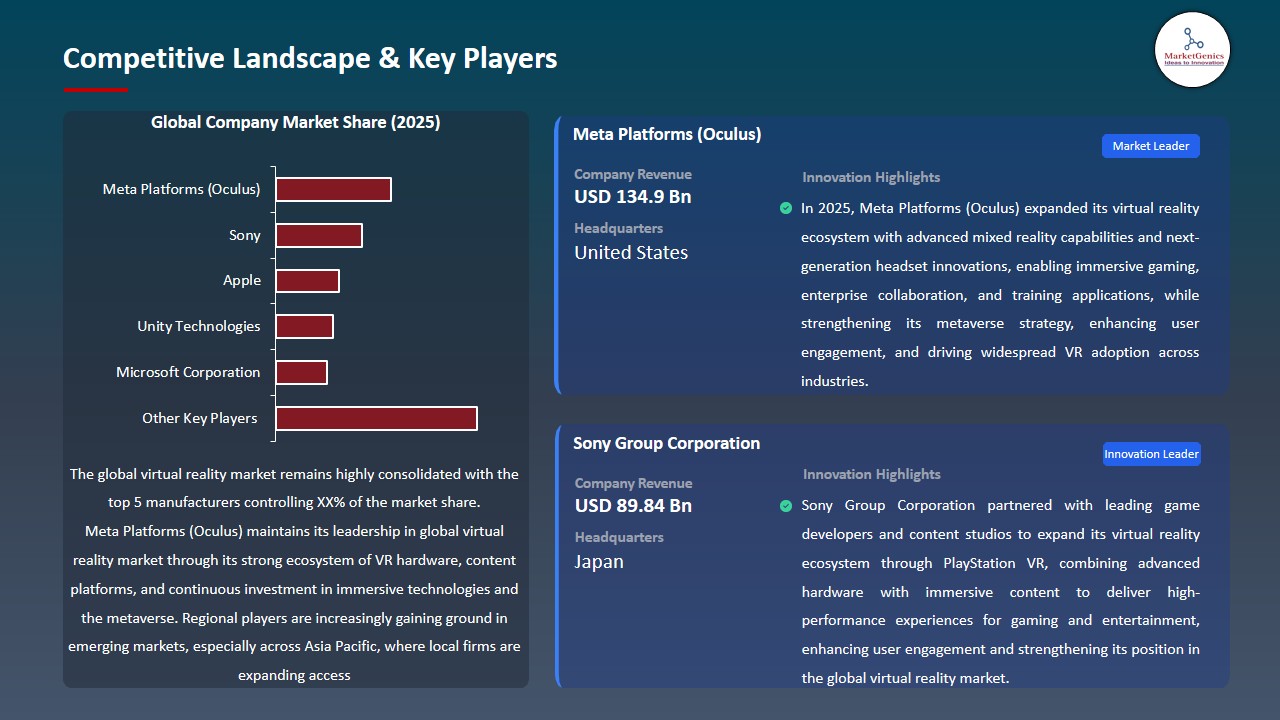Viewport: 1280px width, 720px height.
Task: Select the Innovation Highlights section header
Action: click(870, 177)
